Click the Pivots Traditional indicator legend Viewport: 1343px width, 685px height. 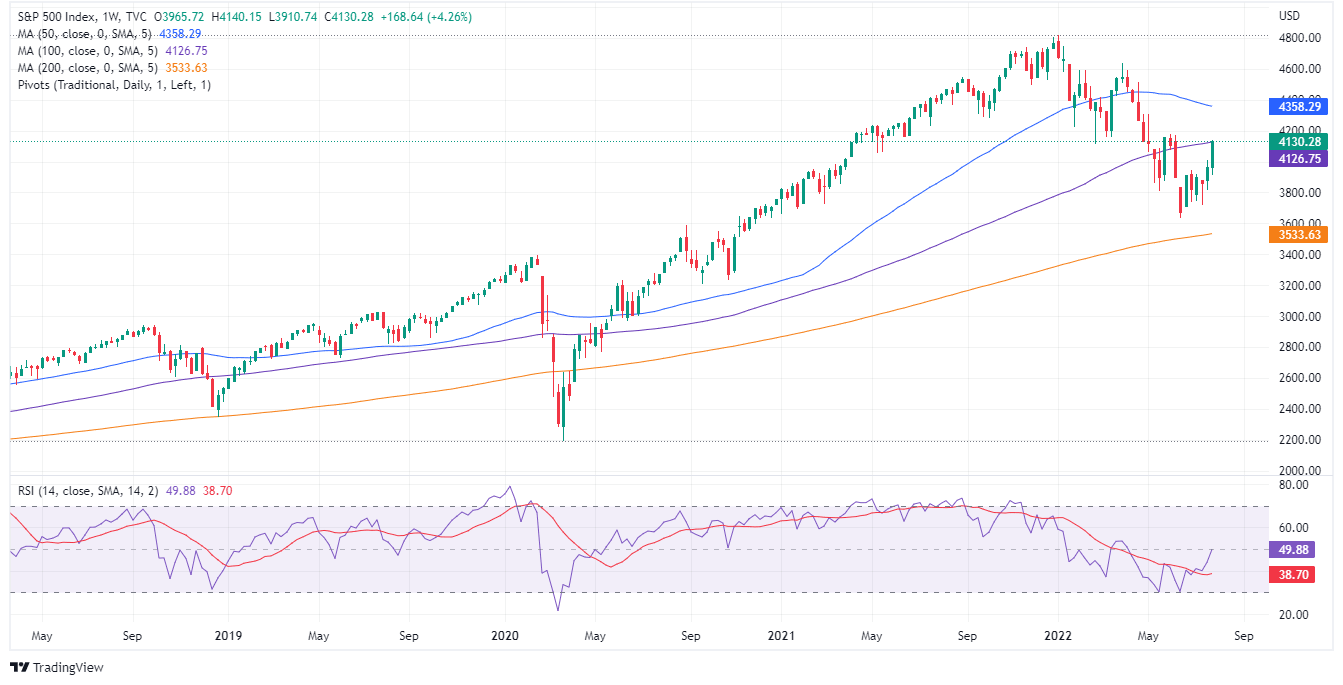coord(114,85)
